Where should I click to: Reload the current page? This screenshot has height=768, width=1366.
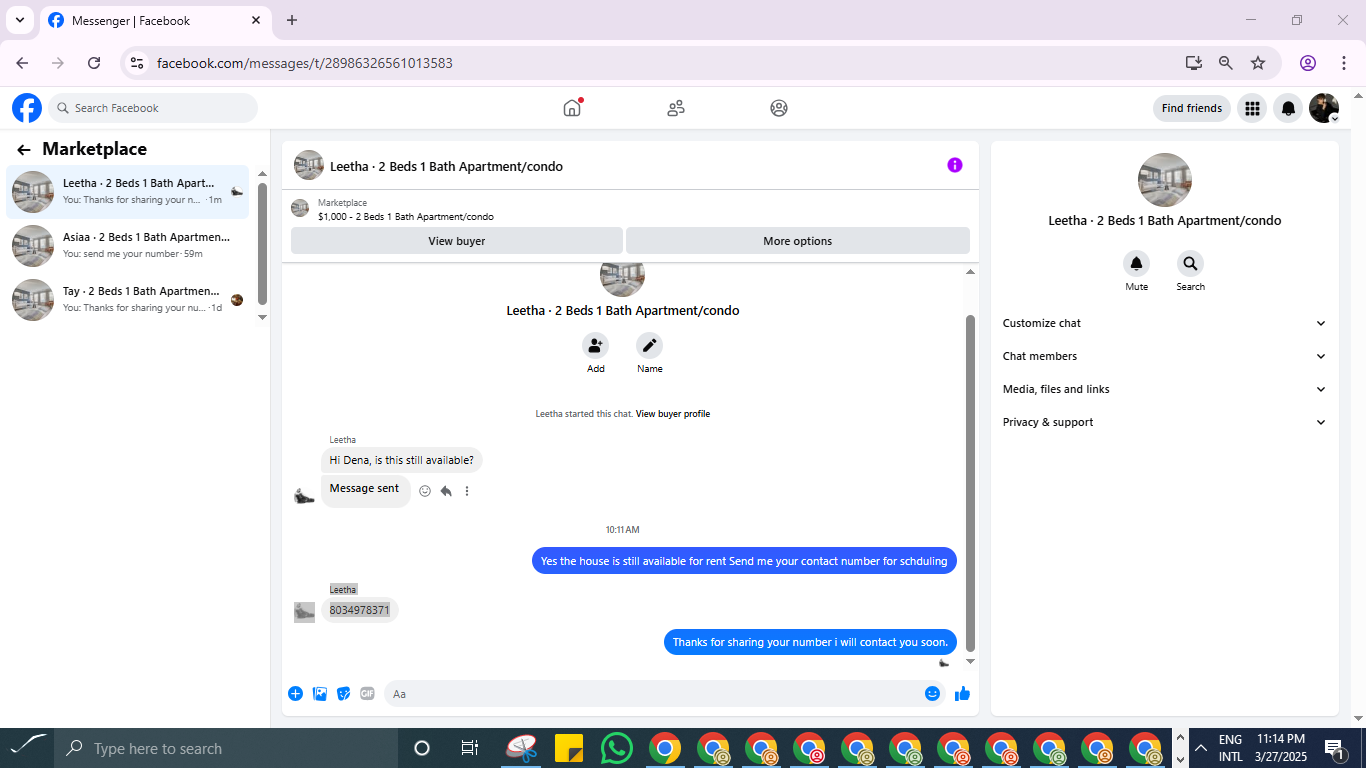coord(94,63)
